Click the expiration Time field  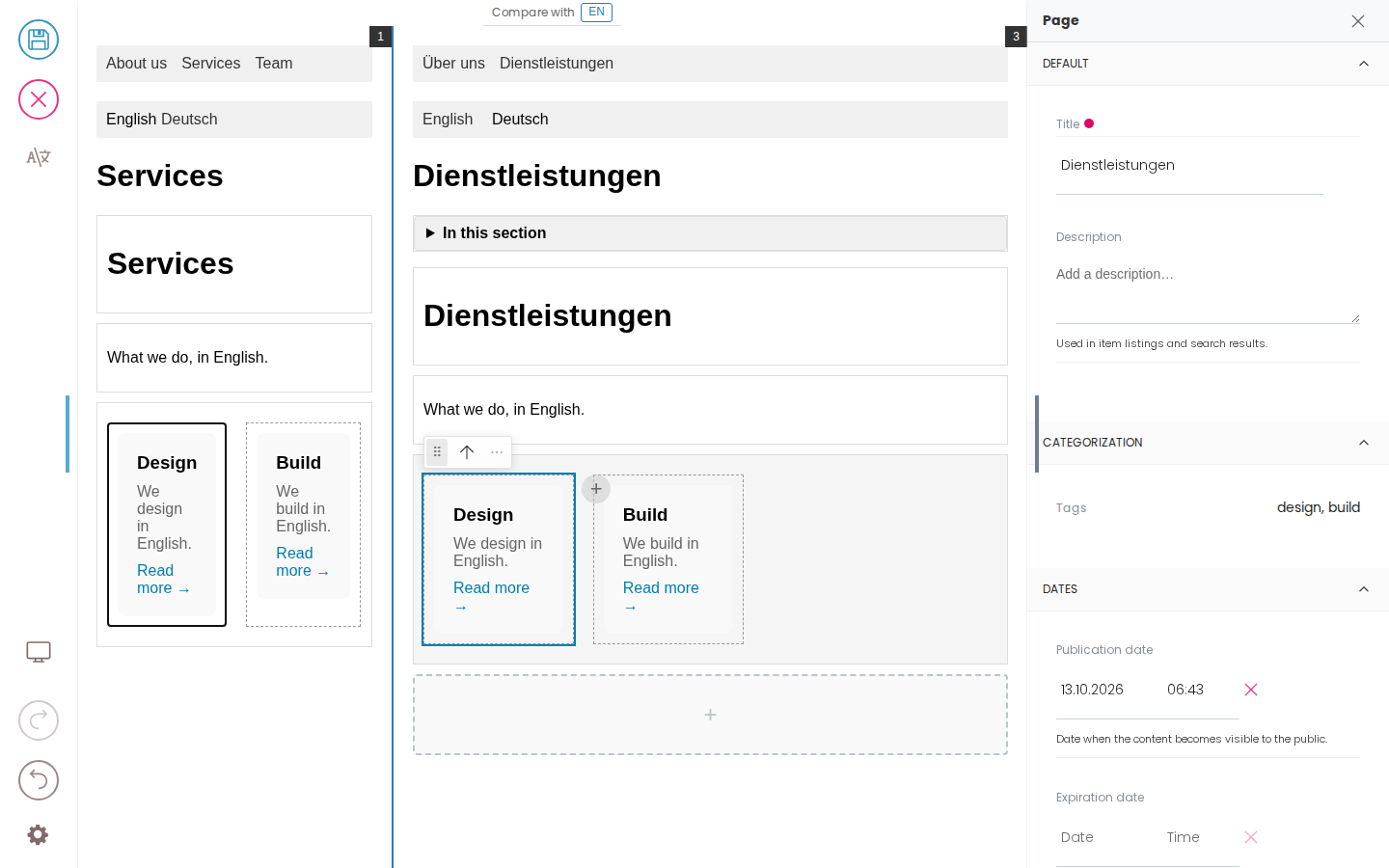point(1199,837)
